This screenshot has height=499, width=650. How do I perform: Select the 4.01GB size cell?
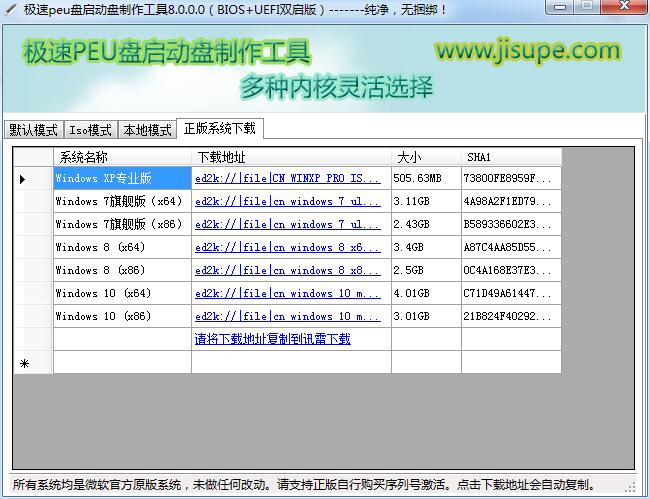[x=426, y=293]
